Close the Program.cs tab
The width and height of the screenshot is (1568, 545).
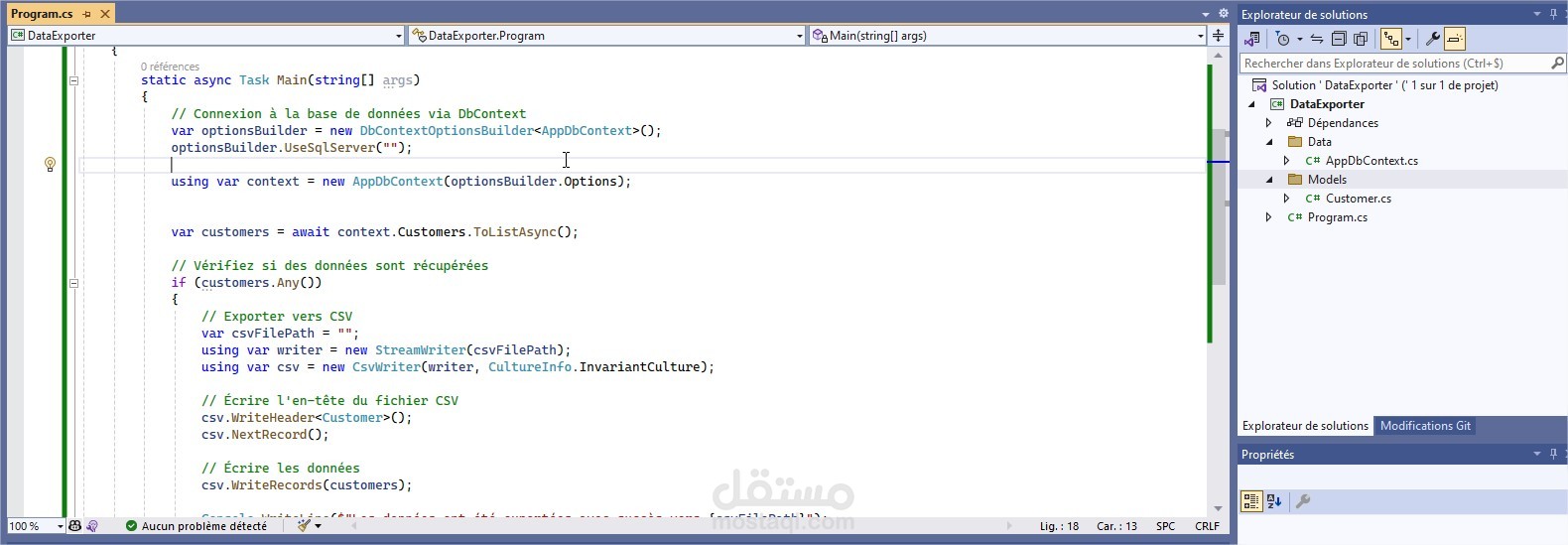tap(105, 14)
